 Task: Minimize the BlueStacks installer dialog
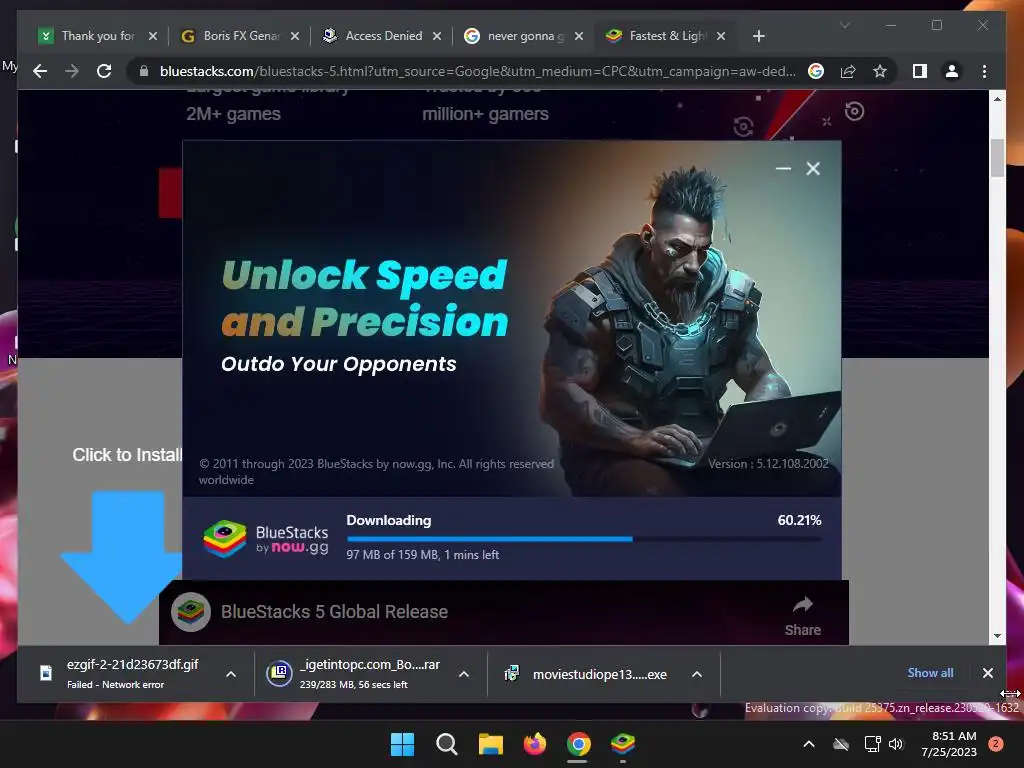783,168
